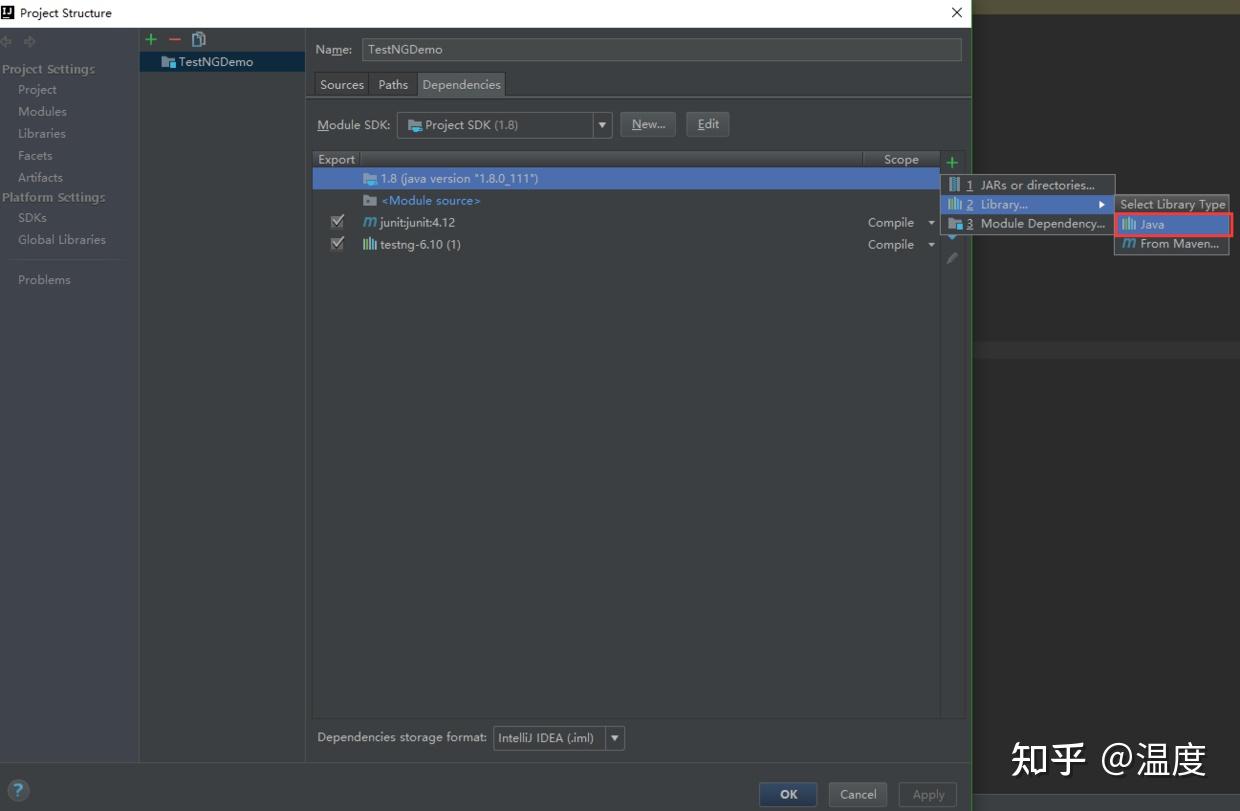The image size is (1240, 811).
Task: Open the help question mark icon
Action: coord(18,790)
